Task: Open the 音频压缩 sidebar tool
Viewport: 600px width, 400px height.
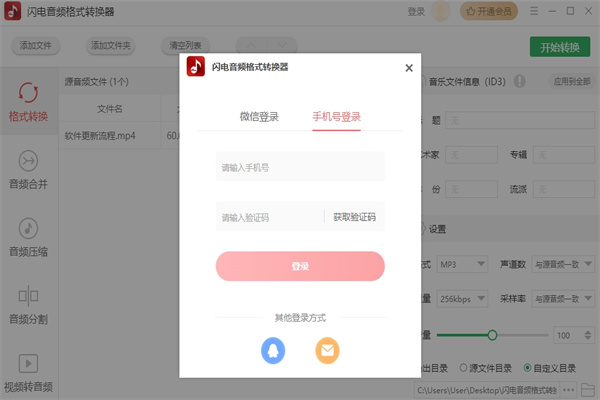Action: 28,236
